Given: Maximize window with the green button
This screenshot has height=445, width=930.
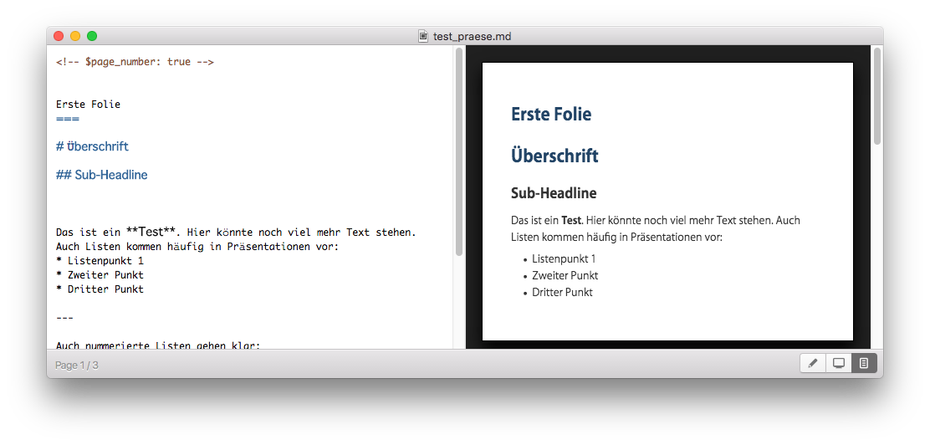Looking at the screenshot, I should [92, 36].
